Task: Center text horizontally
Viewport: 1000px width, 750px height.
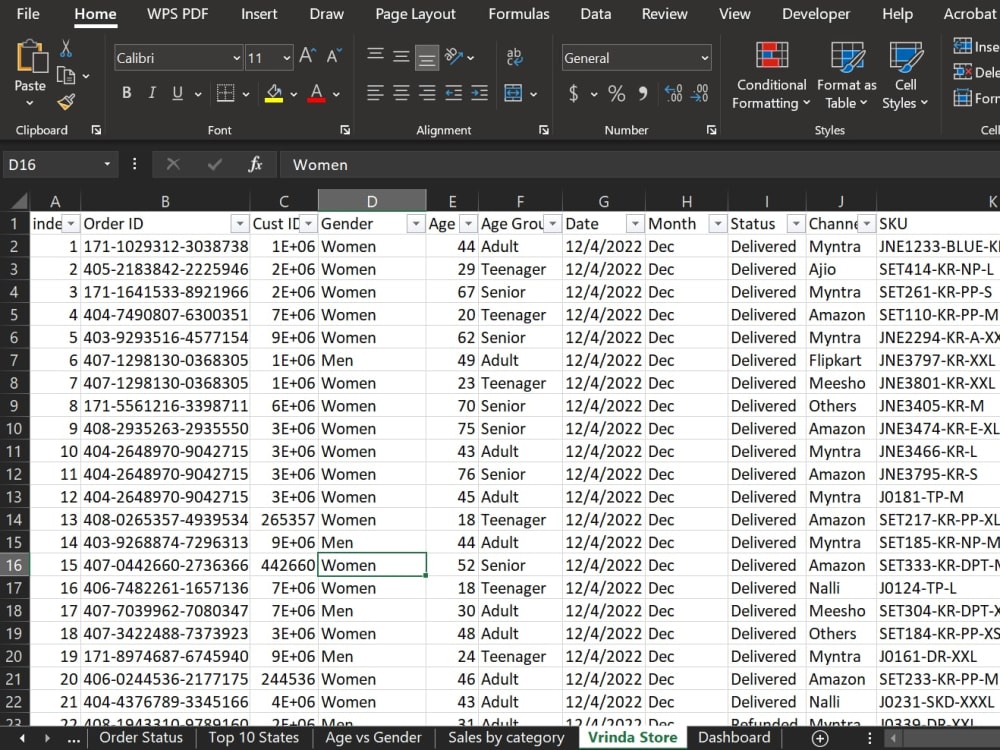Action: [x=401, y=93]
